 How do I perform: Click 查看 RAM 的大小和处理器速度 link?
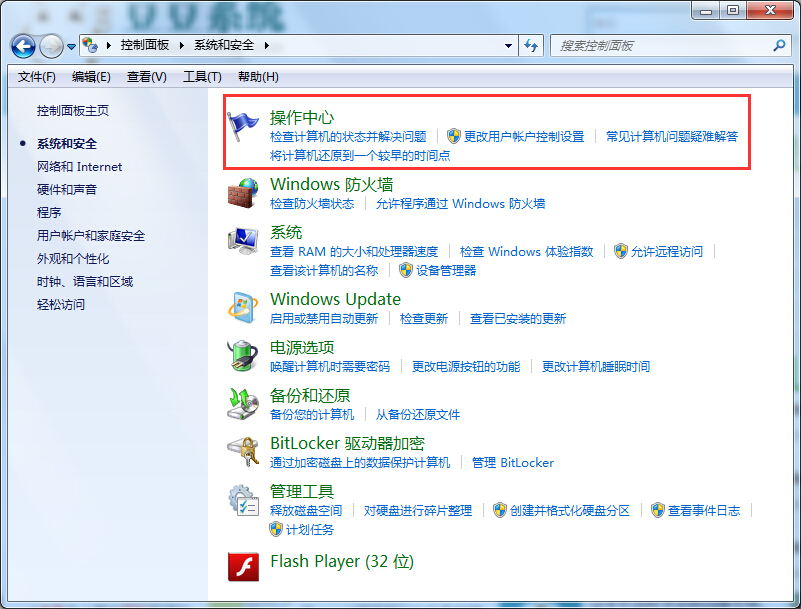[354, 252]
